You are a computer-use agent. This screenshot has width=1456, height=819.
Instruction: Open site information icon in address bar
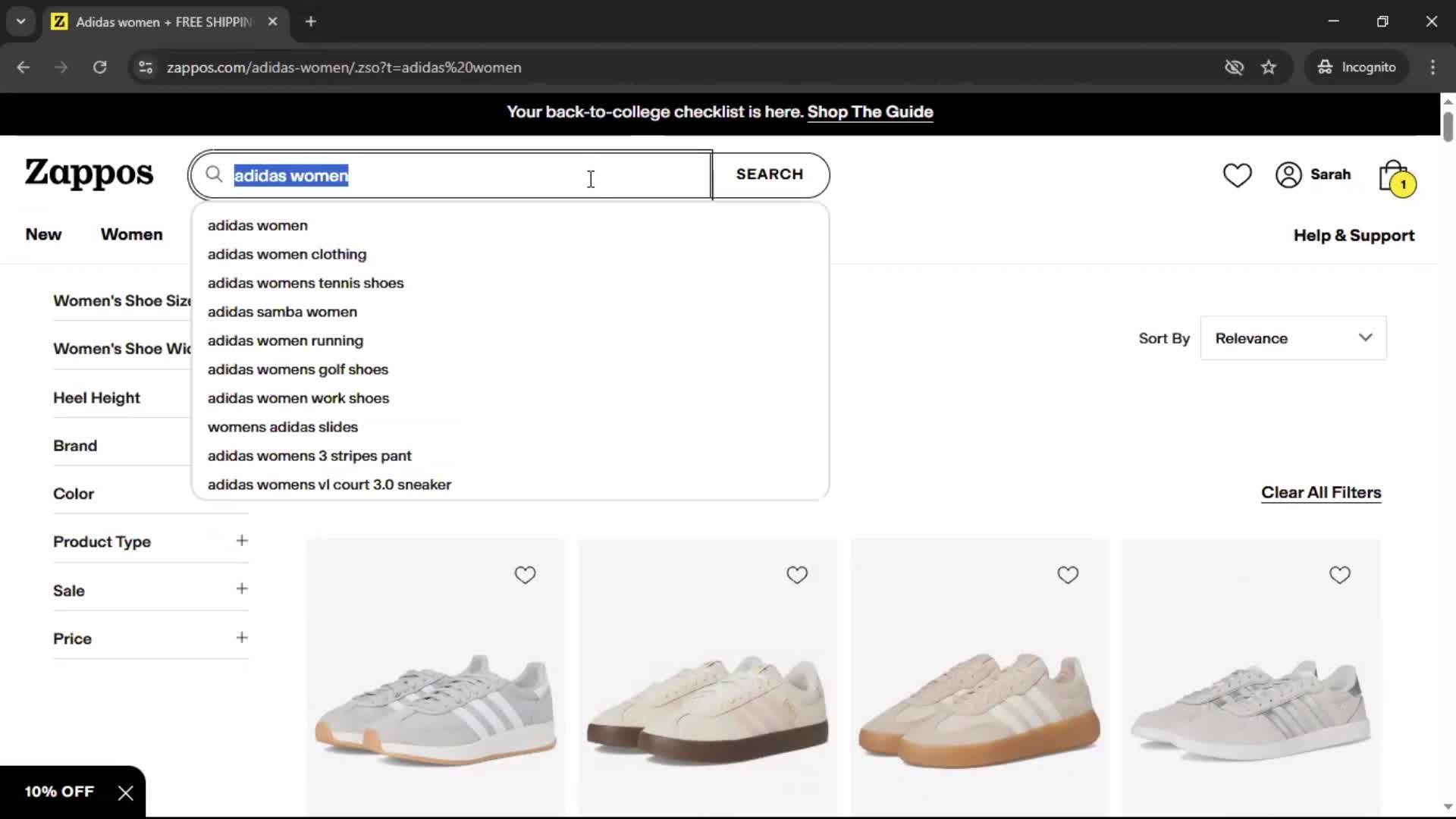click(x=146, y=67)
